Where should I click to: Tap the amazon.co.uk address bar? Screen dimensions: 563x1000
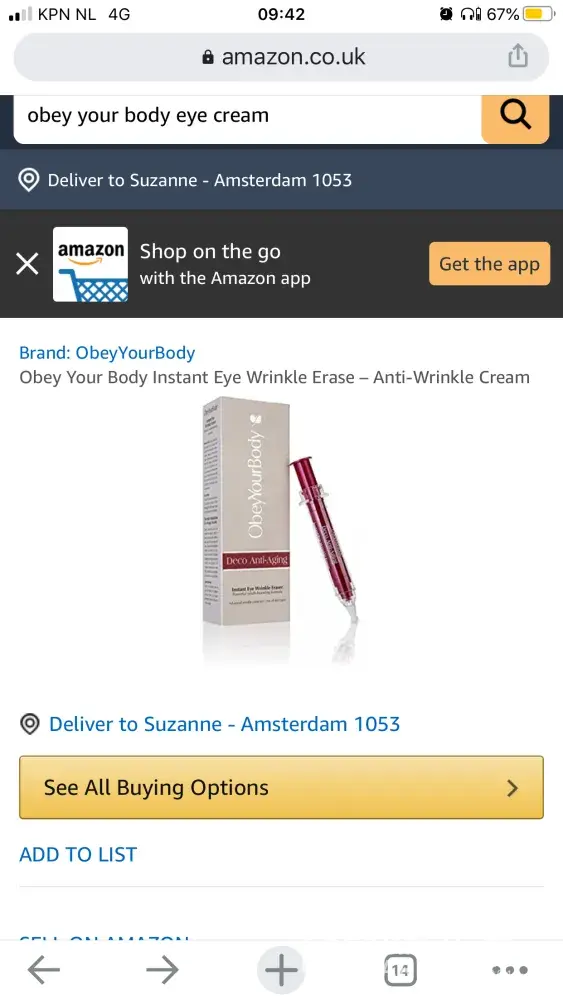281,57
